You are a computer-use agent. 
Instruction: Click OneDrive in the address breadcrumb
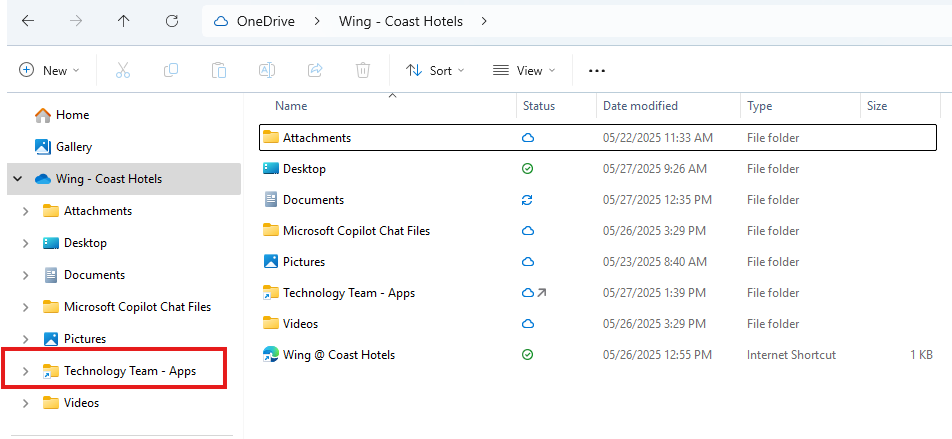point(265,20)
